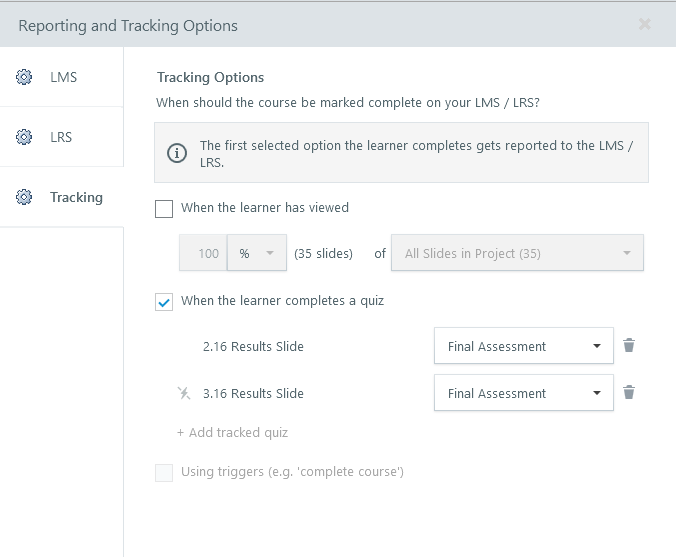676x557 pixels.
Task: Delete the 3.16 Results Slide tracked quiz
Action: point(629,393)
